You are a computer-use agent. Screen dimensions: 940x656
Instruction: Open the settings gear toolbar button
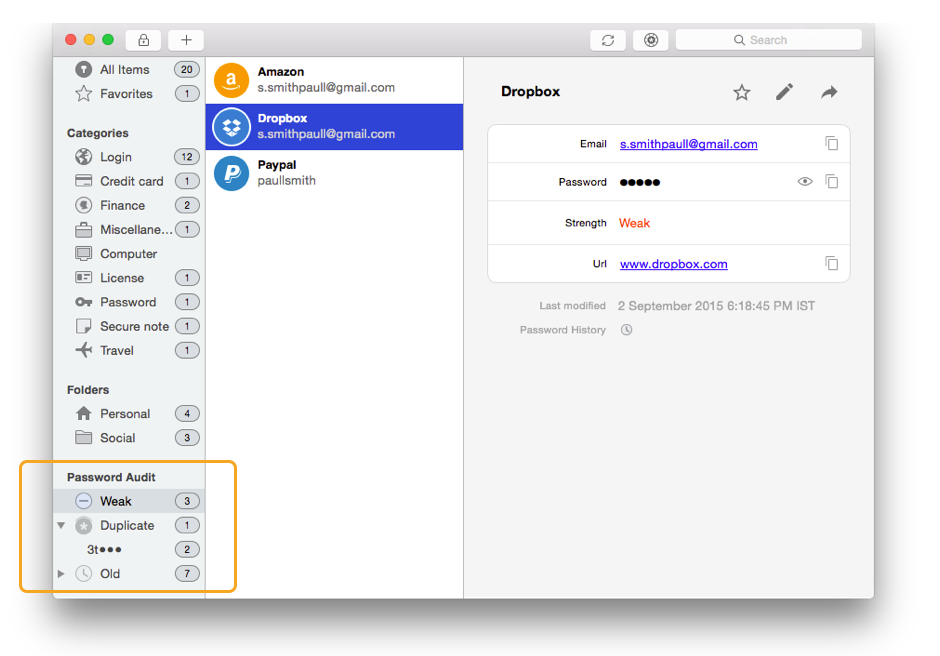click(x=651, y=40)
